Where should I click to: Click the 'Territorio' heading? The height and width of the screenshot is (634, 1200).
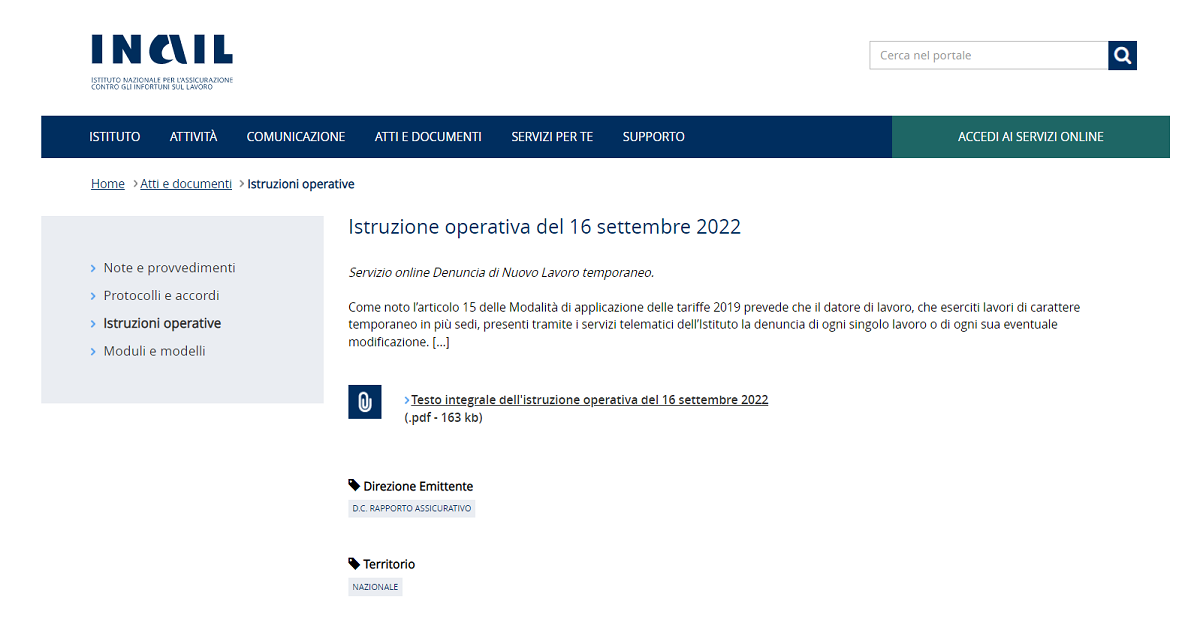point(389,564)
